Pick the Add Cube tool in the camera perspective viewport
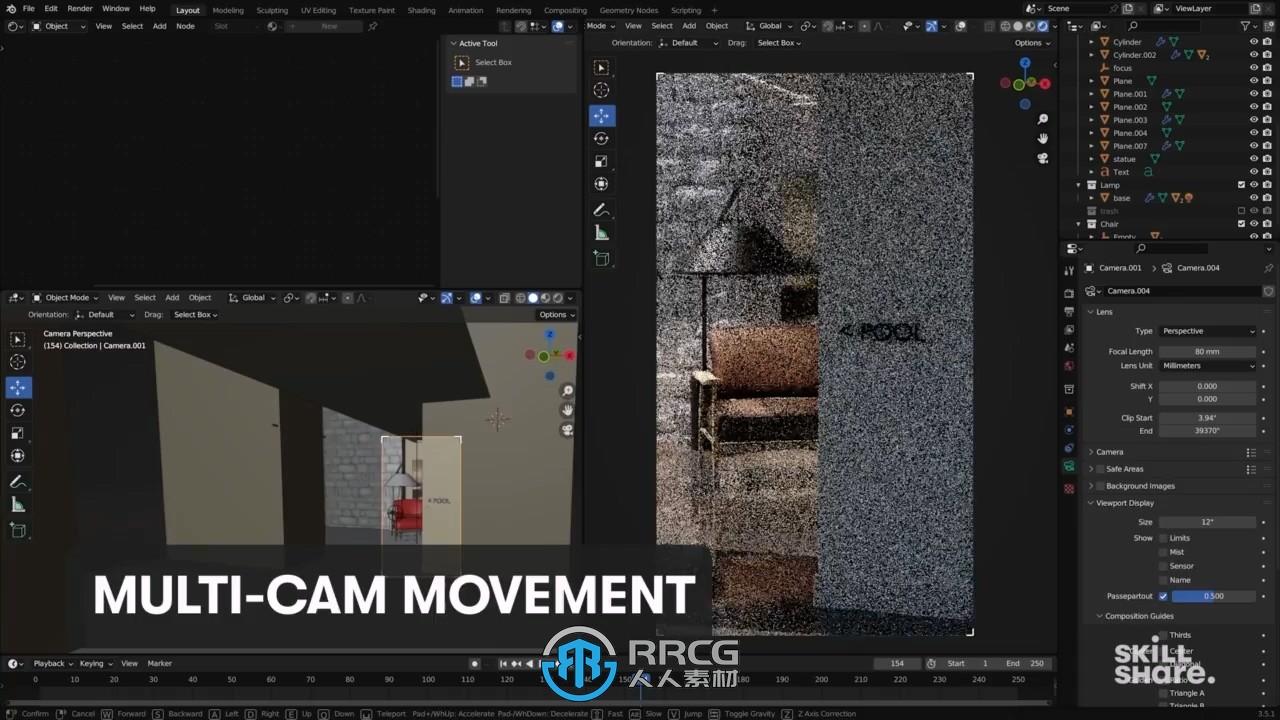1280x720 pixels. pyautogui.click(x=18, y=530)
